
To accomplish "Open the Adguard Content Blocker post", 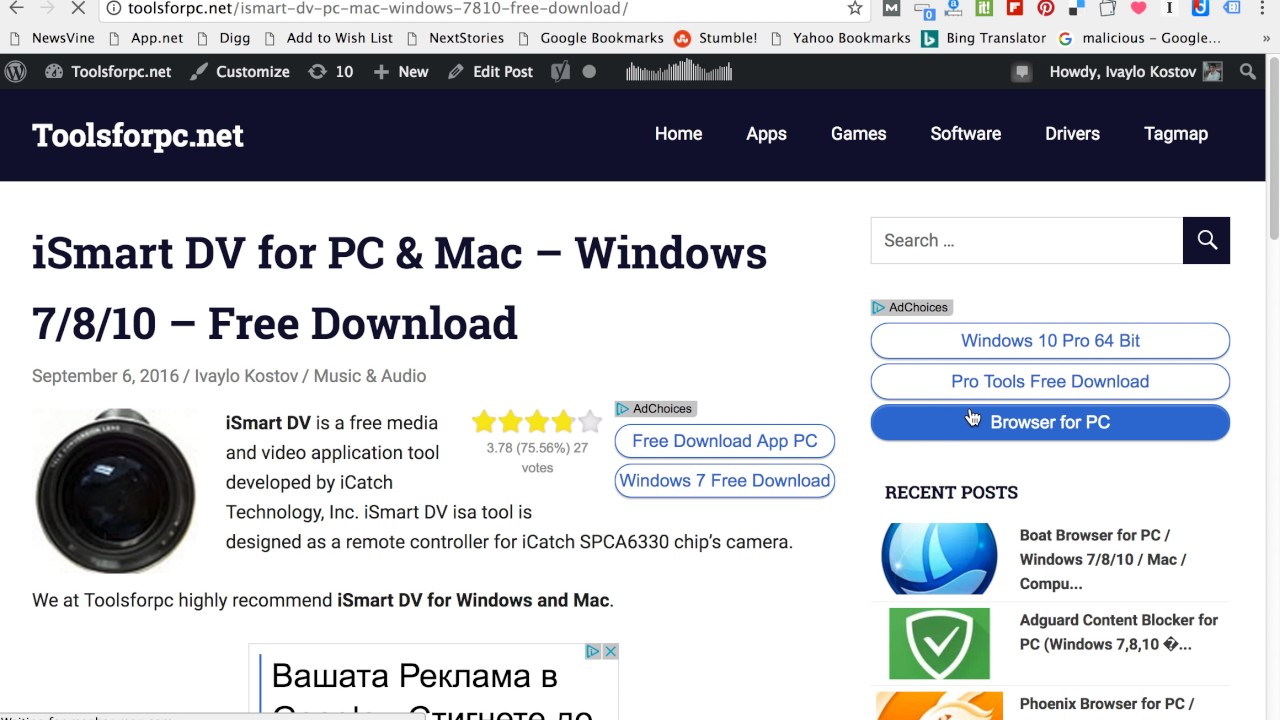I will click(1118, 632).
